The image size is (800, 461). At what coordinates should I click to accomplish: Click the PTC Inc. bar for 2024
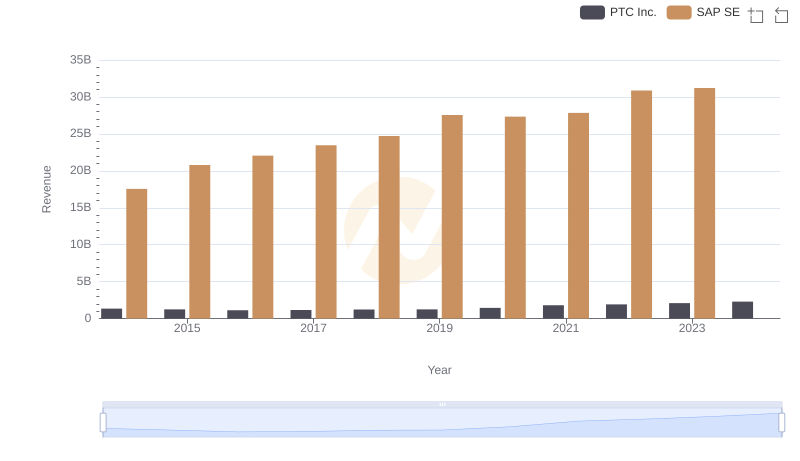pos(743,310)
